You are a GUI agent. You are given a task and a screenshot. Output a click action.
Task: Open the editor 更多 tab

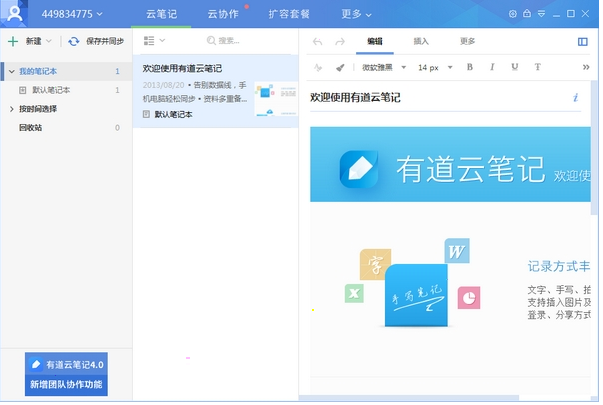point(468,42)
